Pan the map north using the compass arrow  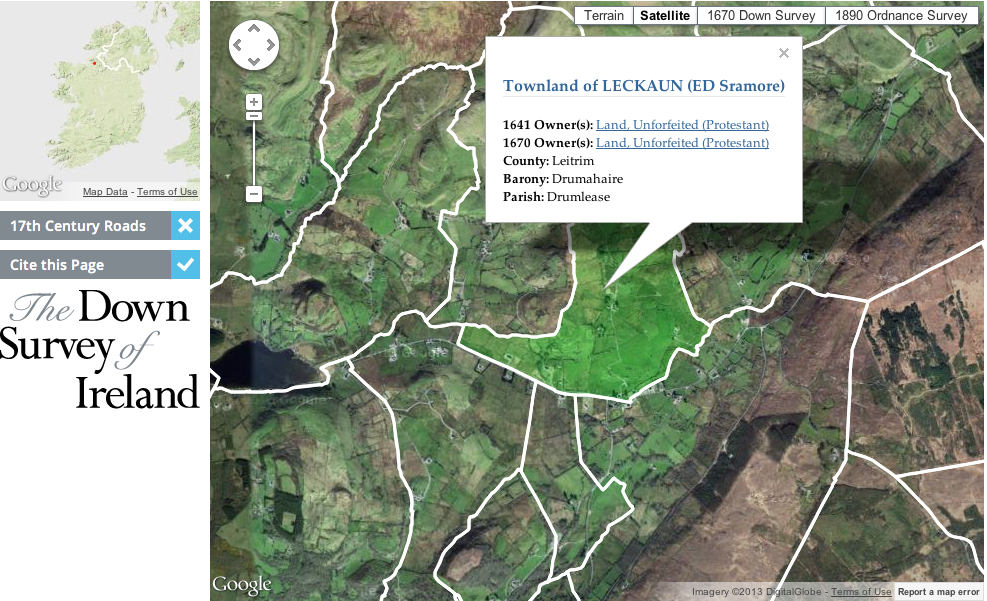click(x=253, y=29)
